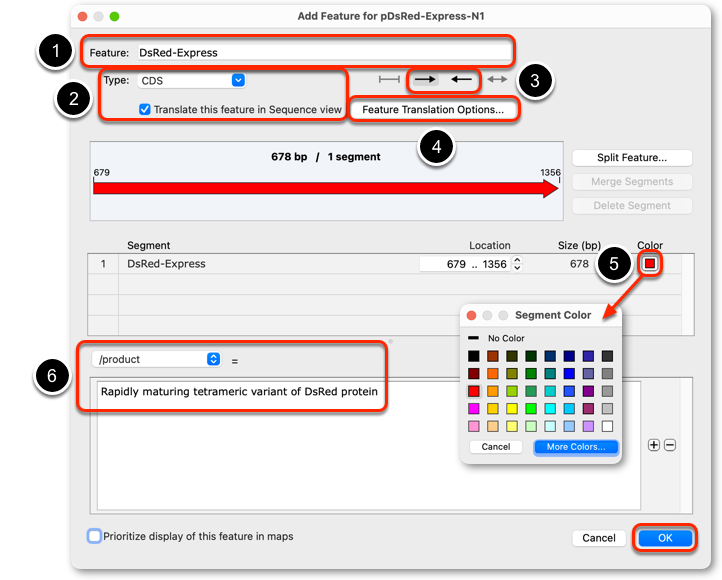Increase segment location with stepper up arrow
The image size is (722, 580).
(518, 260)
